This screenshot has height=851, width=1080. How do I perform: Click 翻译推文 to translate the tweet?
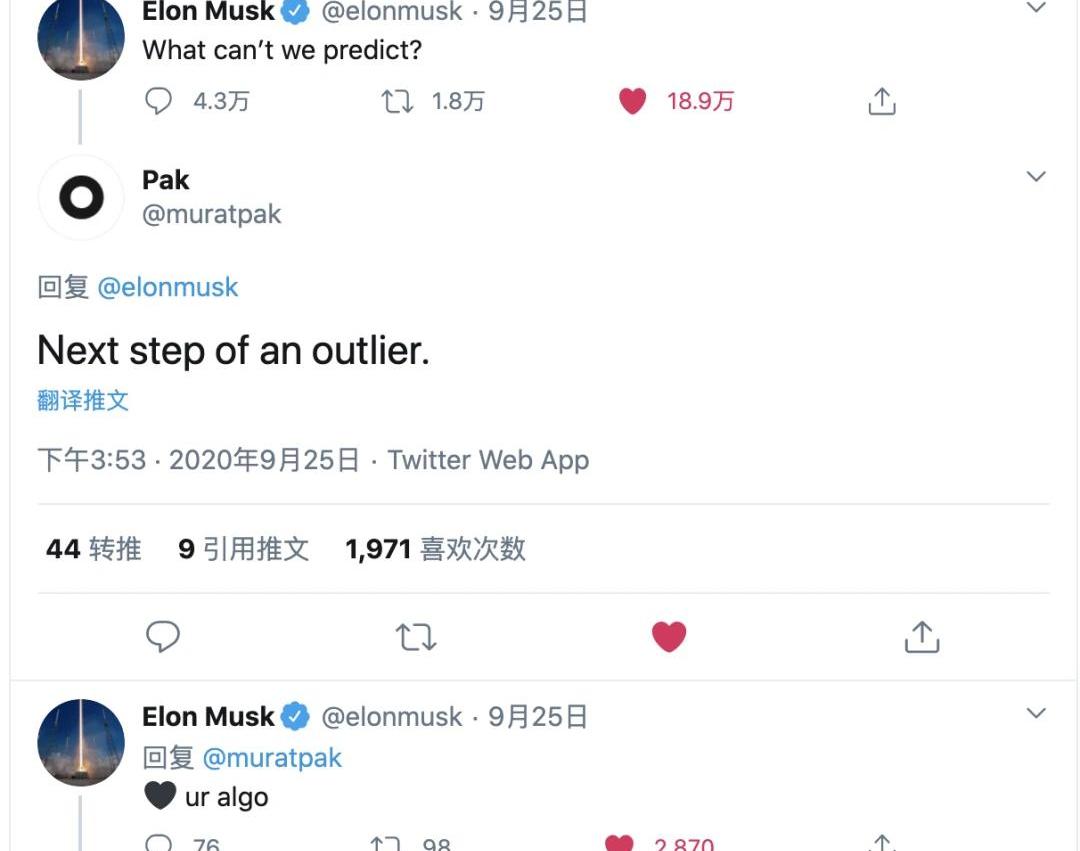pos(83,401)
